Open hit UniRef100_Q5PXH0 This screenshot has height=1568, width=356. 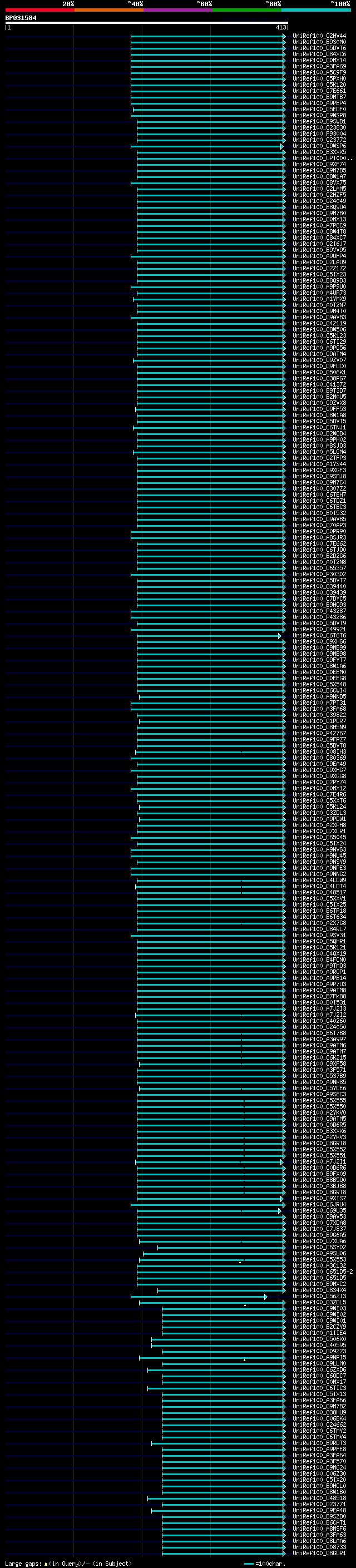319,78
